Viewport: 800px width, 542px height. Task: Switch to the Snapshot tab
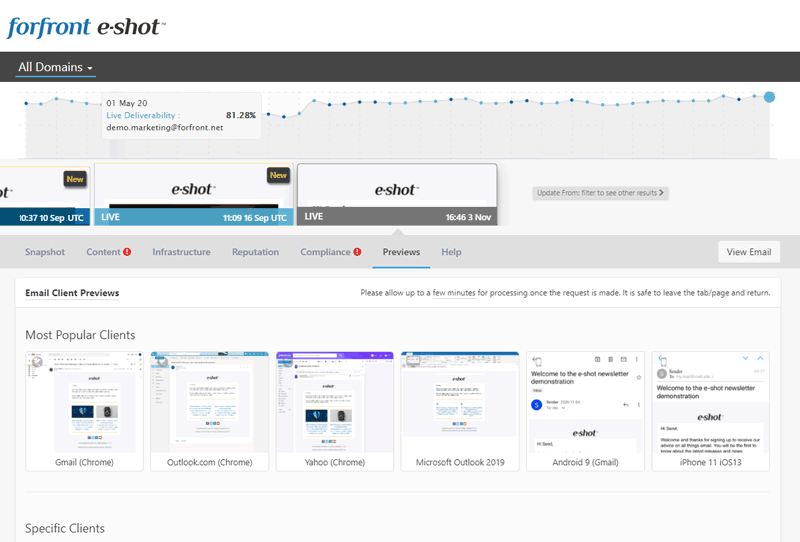45,252
